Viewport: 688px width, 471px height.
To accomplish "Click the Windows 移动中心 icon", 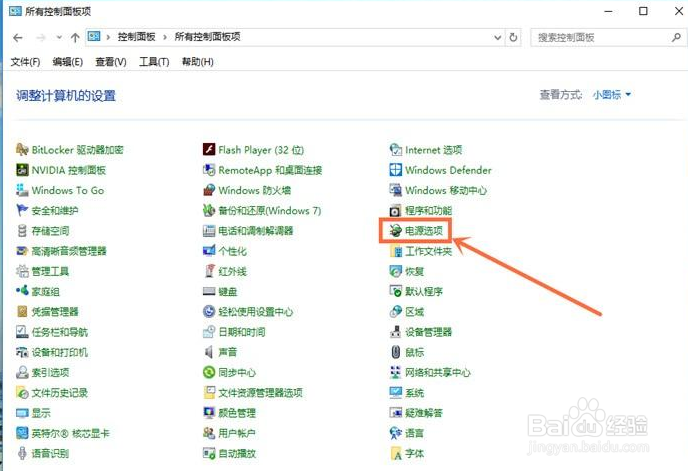I will [395, 190].
